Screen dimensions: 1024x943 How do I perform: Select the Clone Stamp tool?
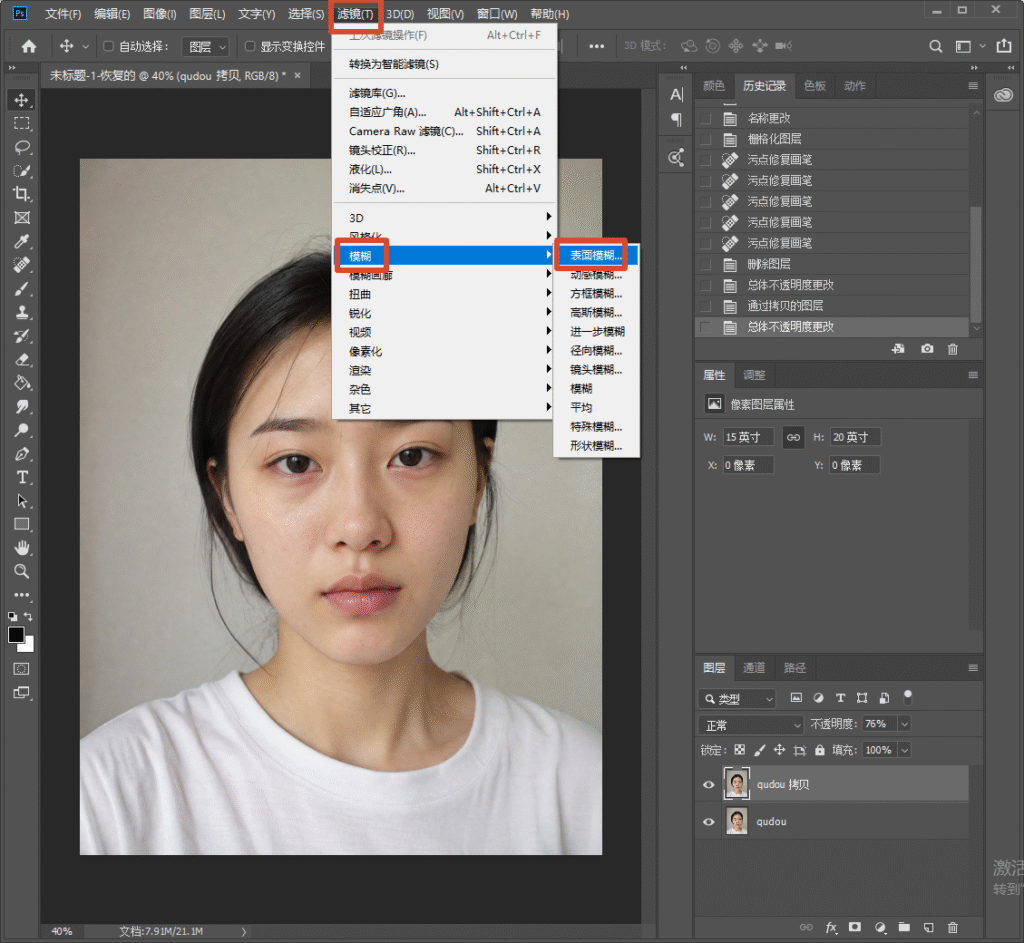[x=22, y=312]
